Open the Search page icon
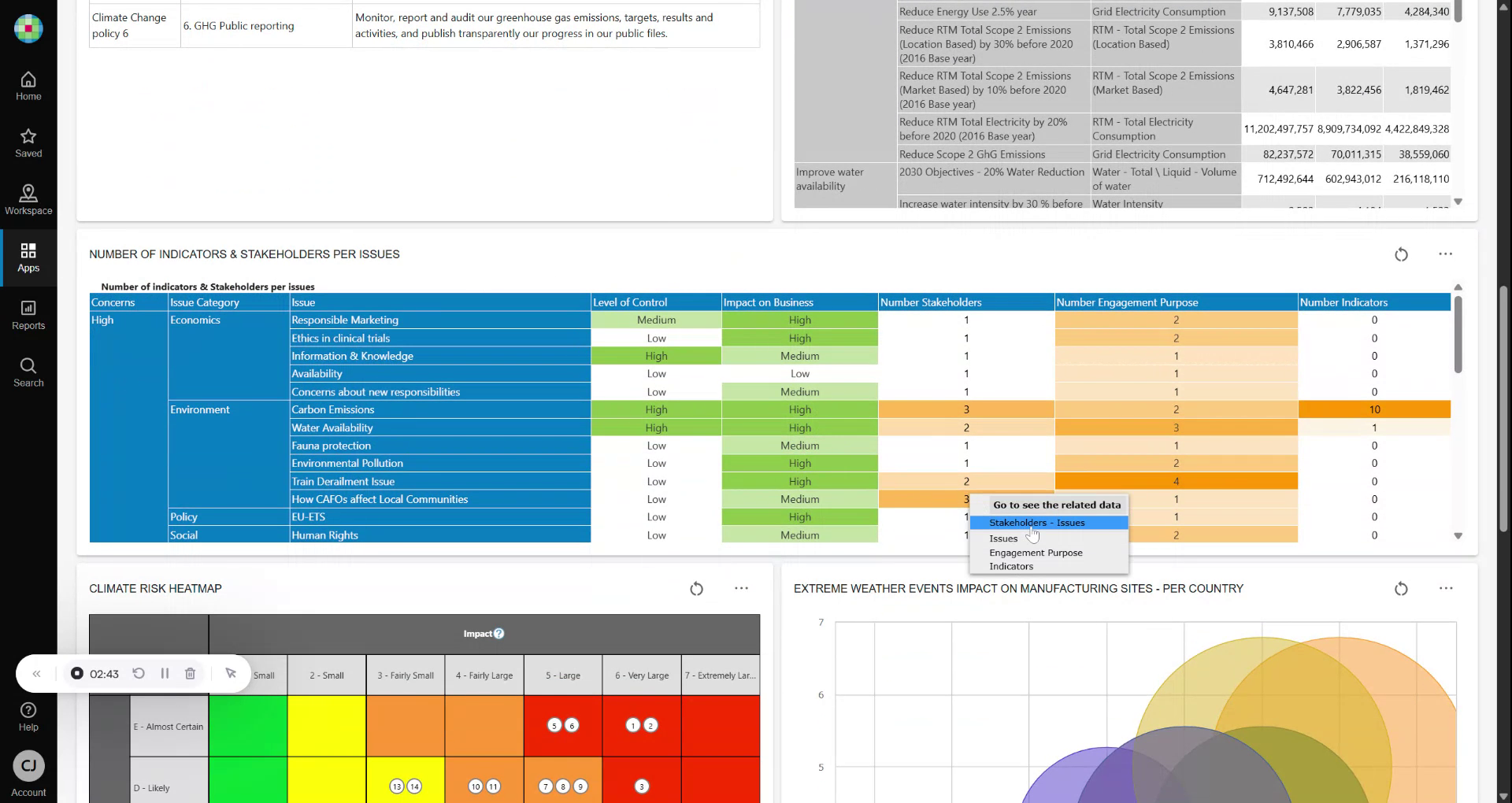 [28, 372]
